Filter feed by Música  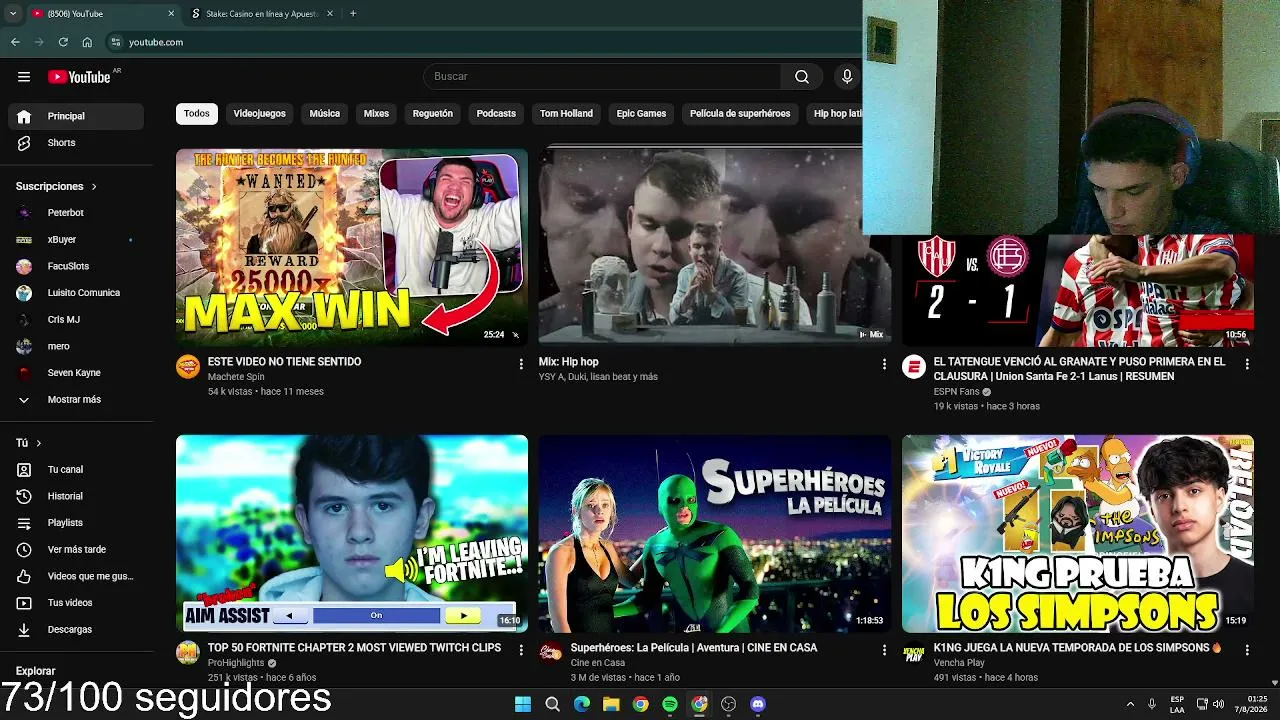[325, 114]
